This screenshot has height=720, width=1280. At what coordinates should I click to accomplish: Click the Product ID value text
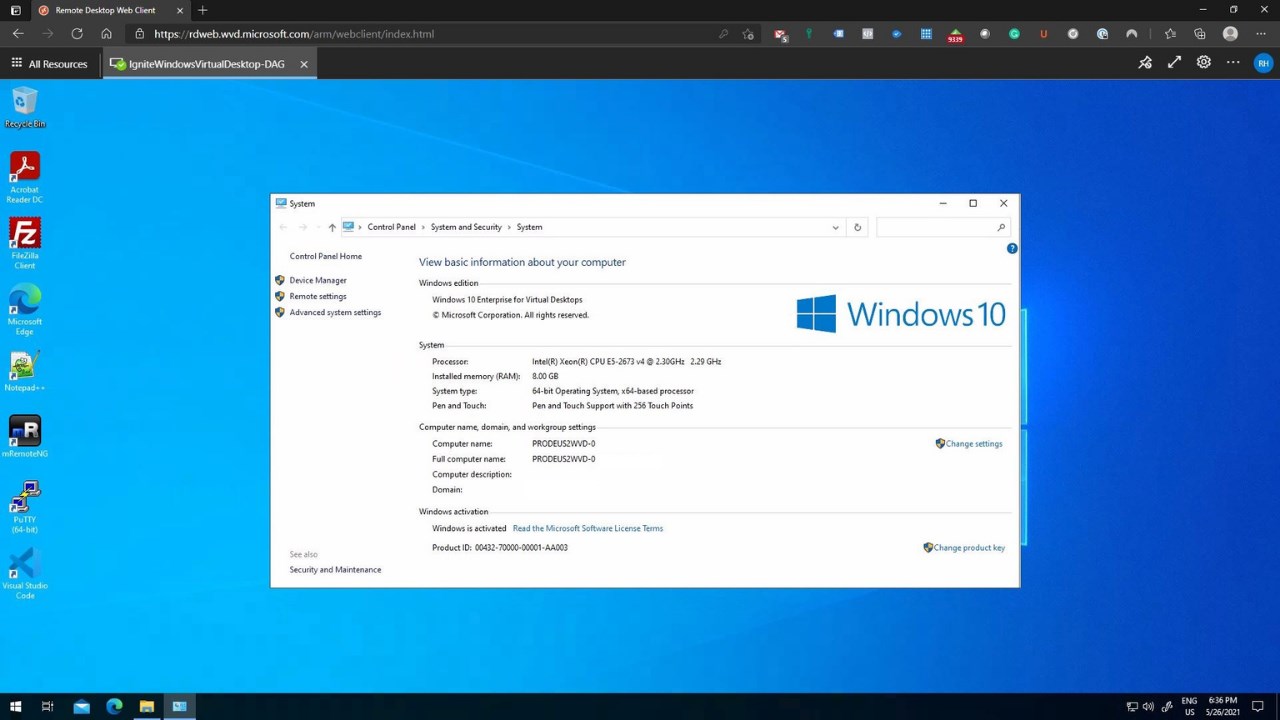521,548
